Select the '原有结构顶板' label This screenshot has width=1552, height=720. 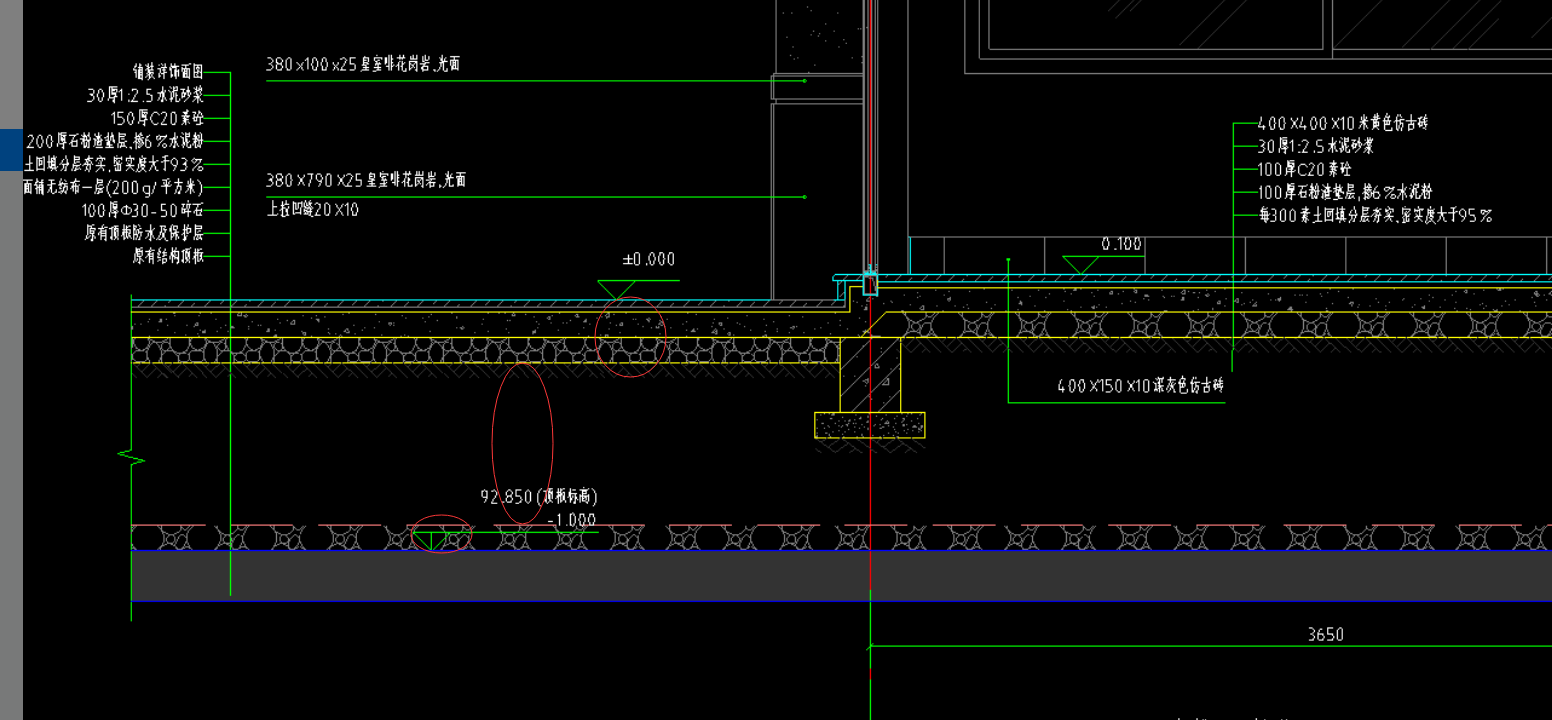(x=167, y=256)
